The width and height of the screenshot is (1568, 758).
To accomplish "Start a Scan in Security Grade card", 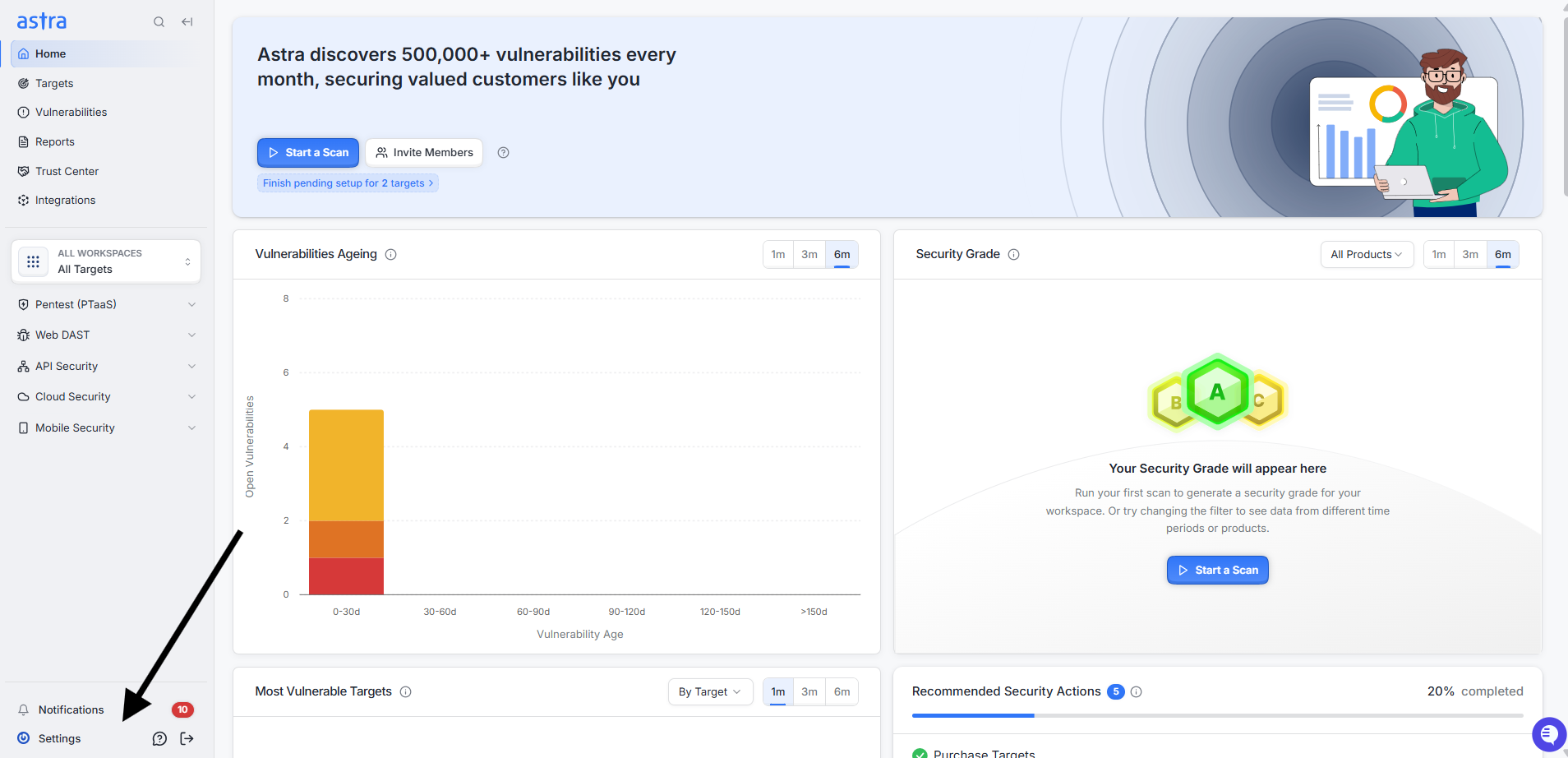I will tap(1218, 571).
